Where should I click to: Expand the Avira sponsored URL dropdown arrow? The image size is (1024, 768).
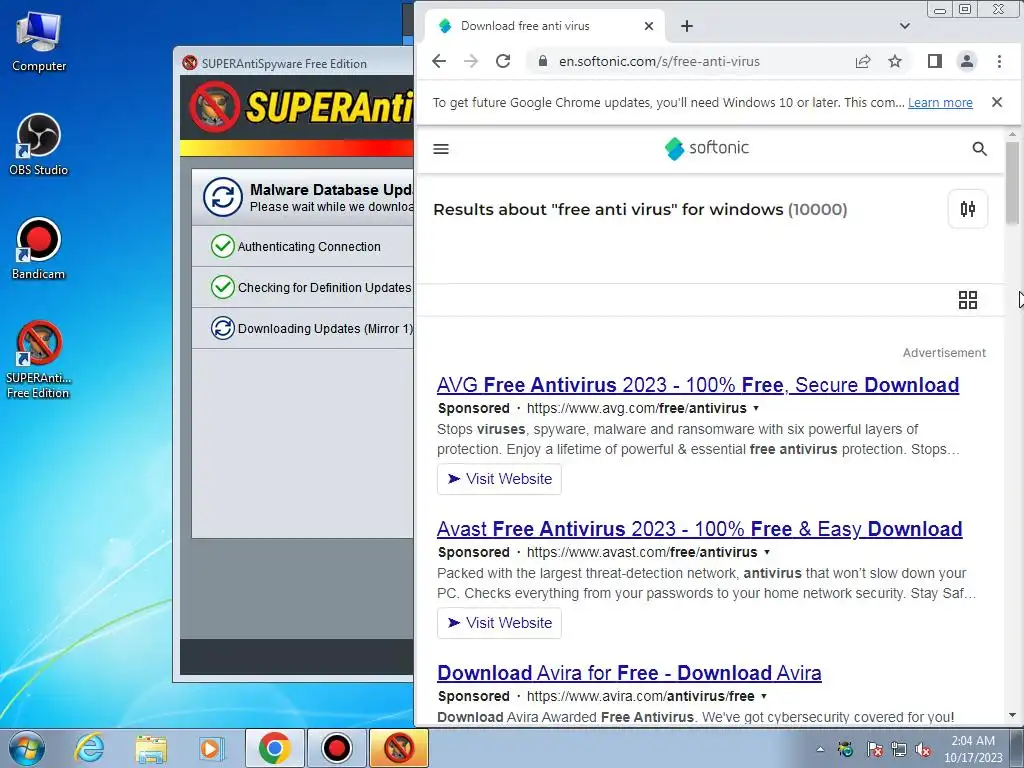[763, 696]
